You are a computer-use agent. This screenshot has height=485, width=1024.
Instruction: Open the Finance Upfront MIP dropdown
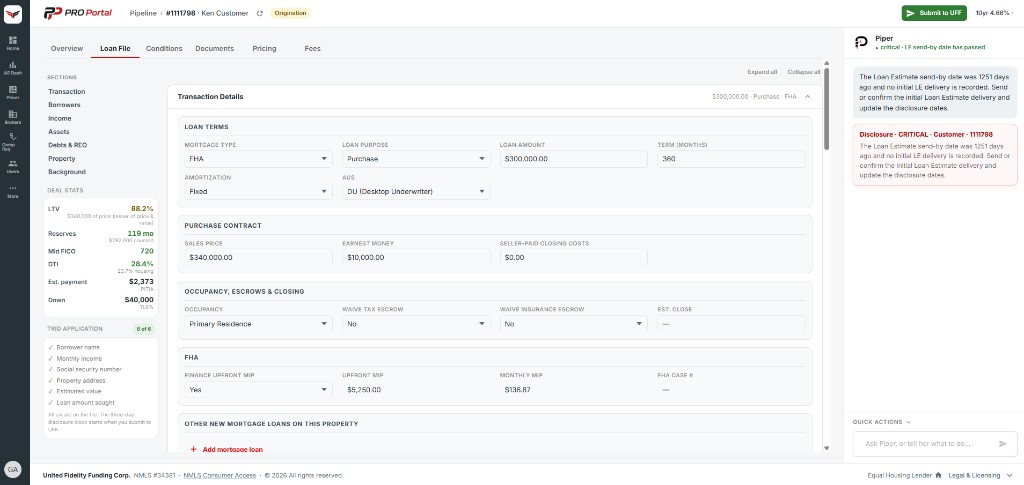(x=258, y=390)
